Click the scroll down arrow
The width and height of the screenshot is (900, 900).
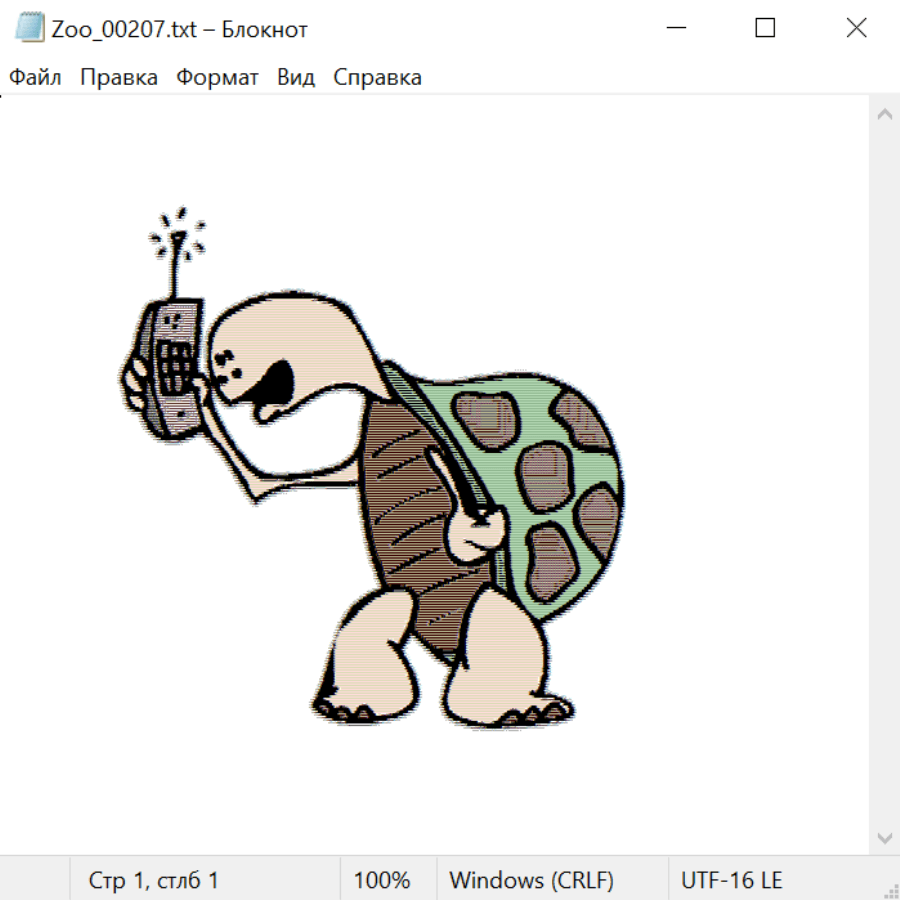pyautogui.click(x=884, y=837)
